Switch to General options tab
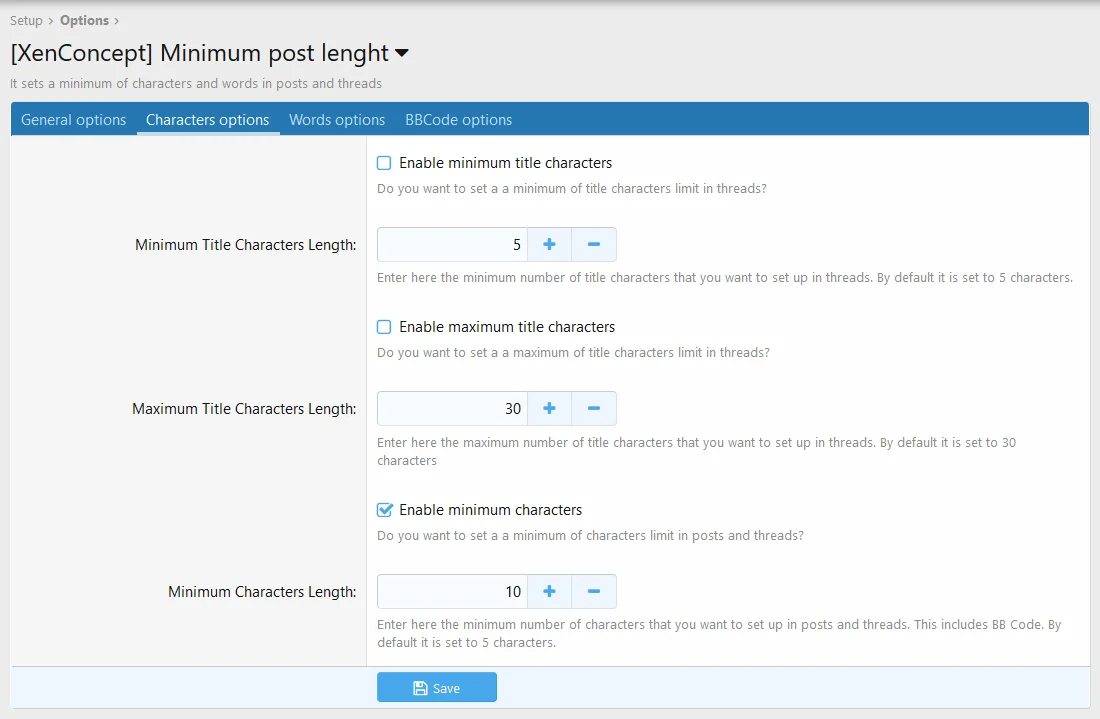The width and height of the screenshot is (1100, 719). (x=74, y=120)
